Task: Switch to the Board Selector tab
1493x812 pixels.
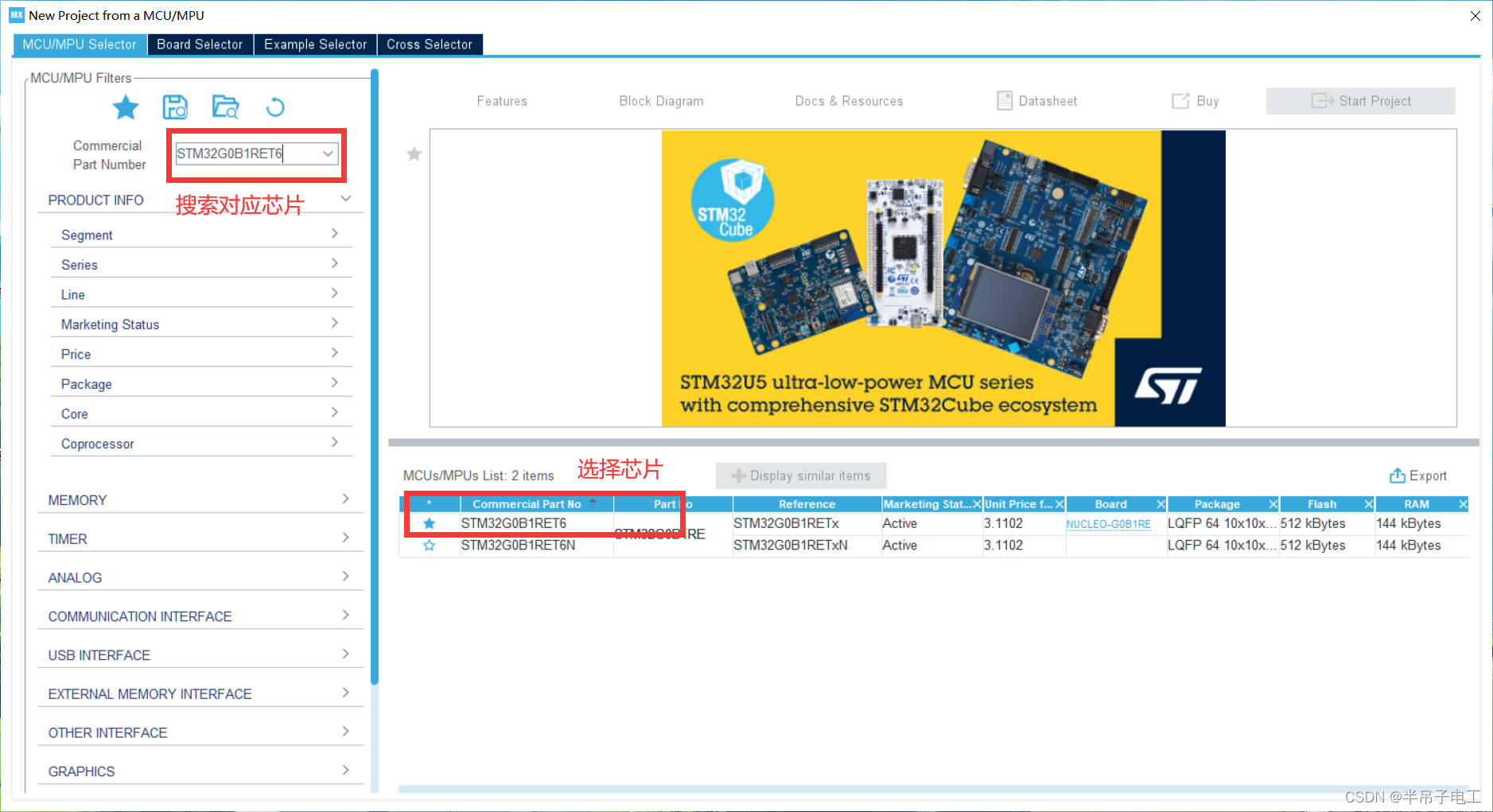Action: point(200,44)
